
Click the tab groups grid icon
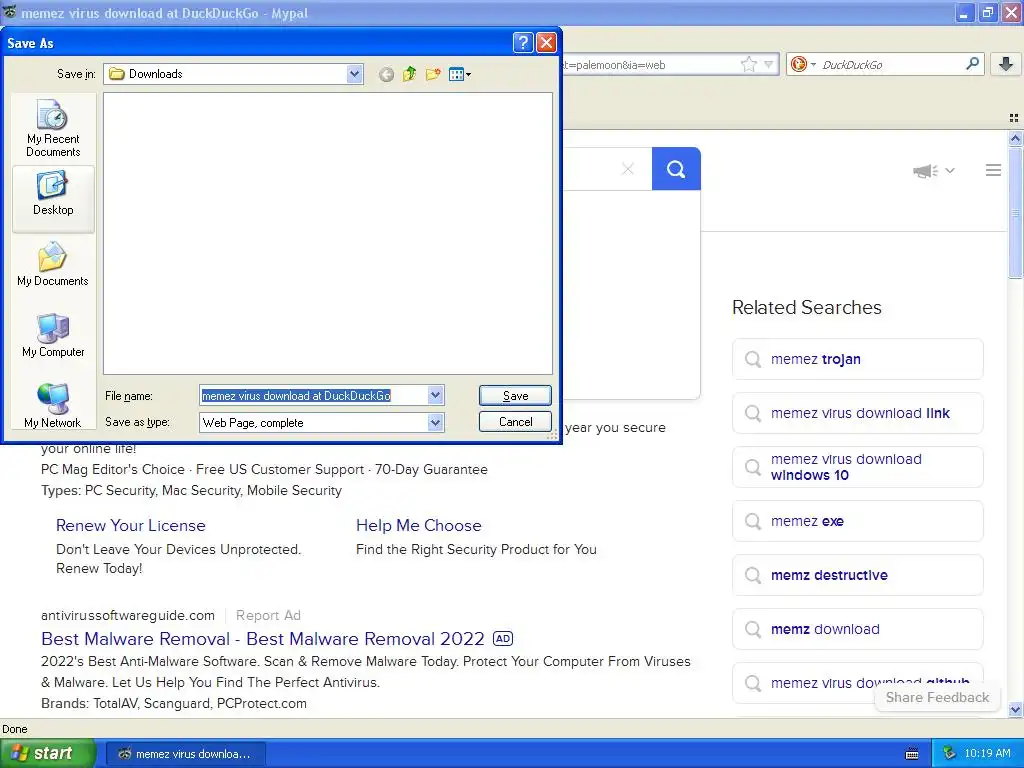point(1014,118)
